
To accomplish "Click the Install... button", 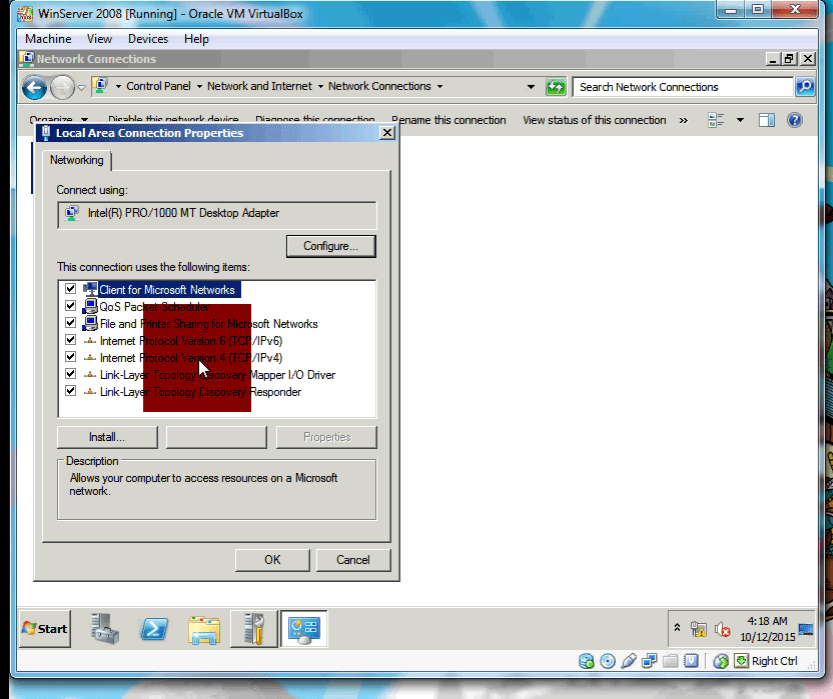I will click(x=107, y=437).
